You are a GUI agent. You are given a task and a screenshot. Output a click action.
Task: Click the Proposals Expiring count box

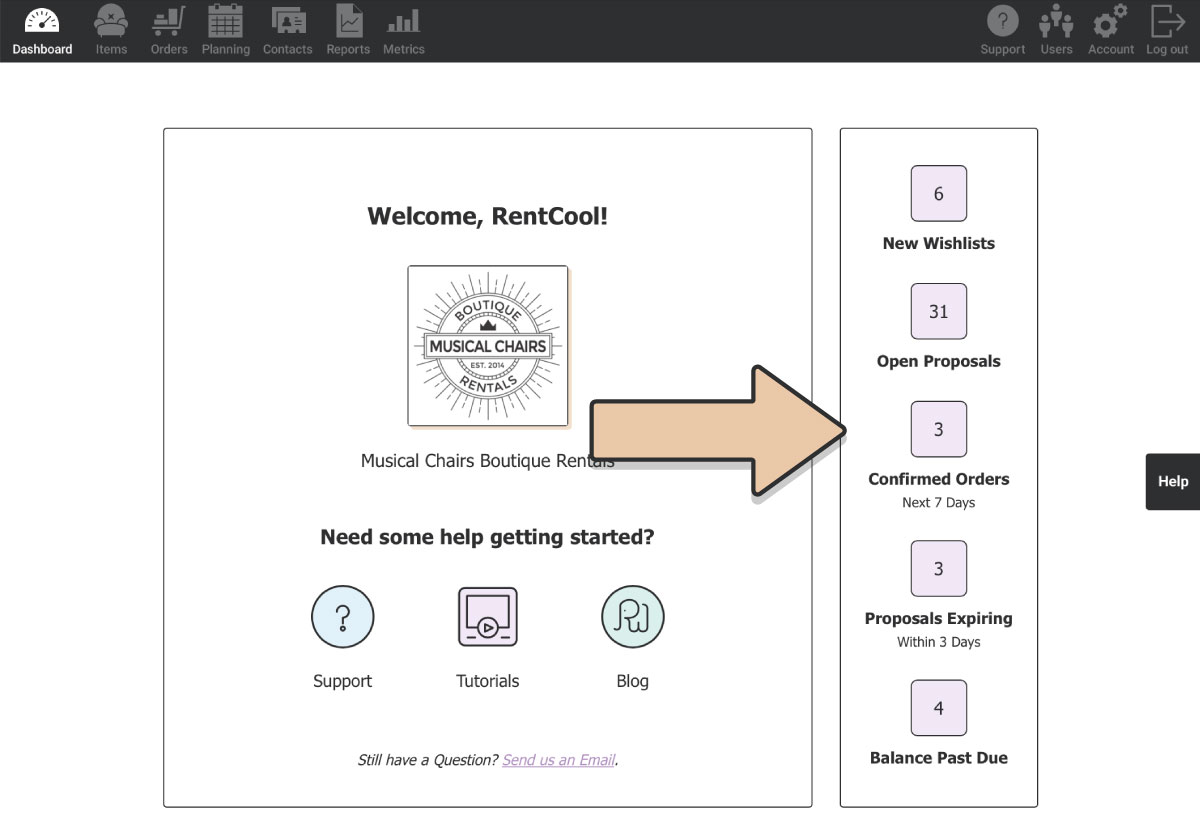click(938, 569)
